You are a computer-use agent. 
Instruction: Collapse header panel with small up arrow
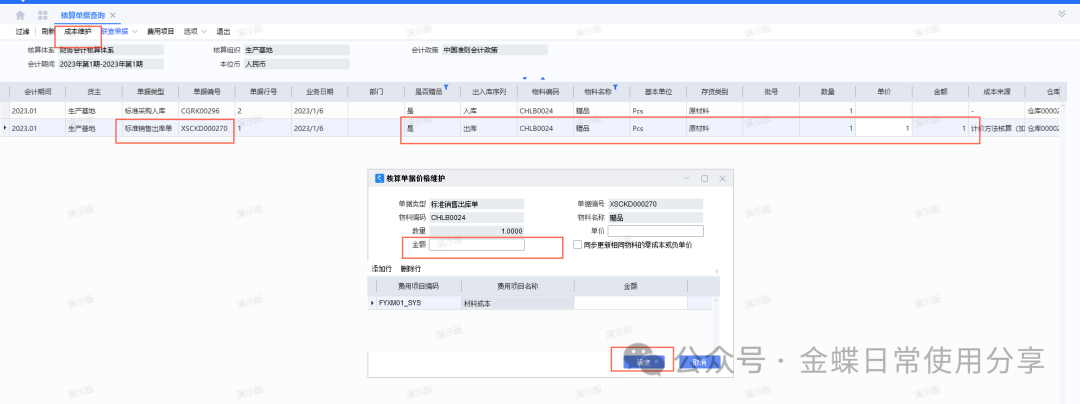(x=543, y=77)
